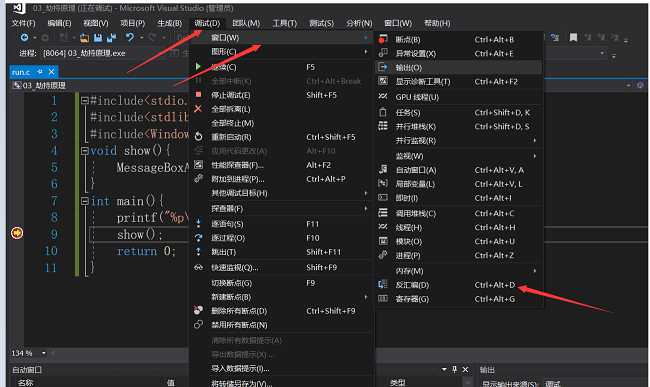Open the 编辑(E) menu

(x=59, y=23)
